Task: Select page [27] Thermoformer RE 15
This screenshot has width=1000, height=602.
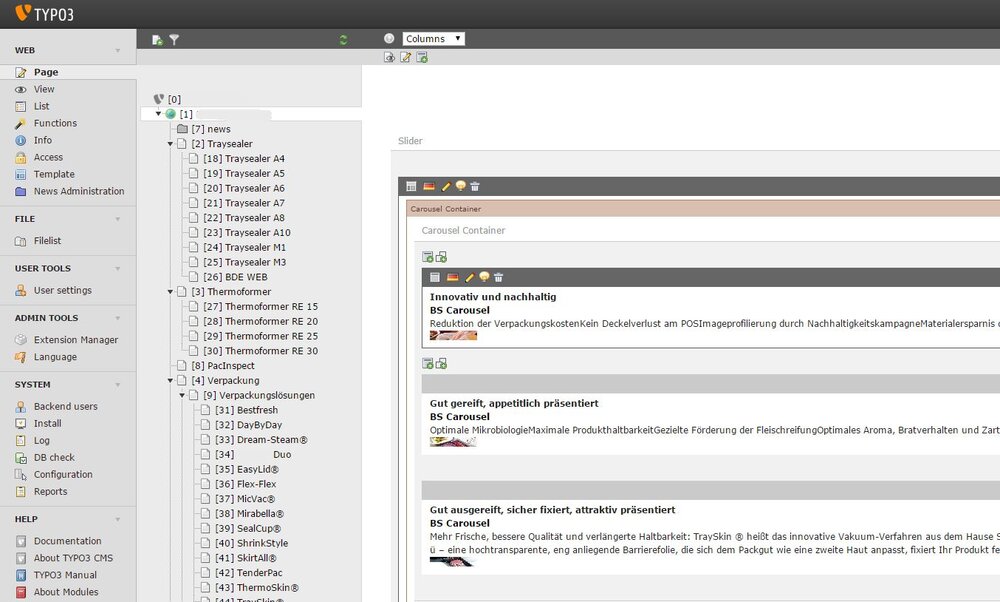Action: coord(261,307)
